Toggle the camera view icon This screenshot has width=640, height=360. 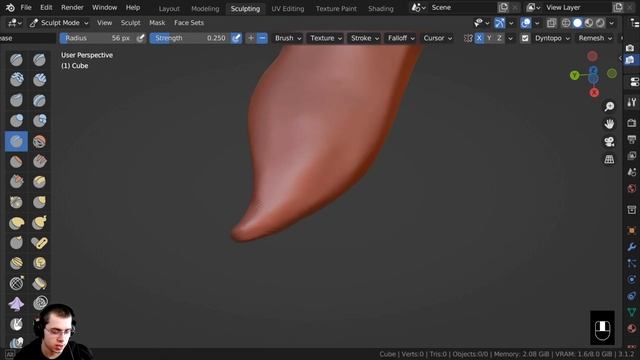(609, 142)
